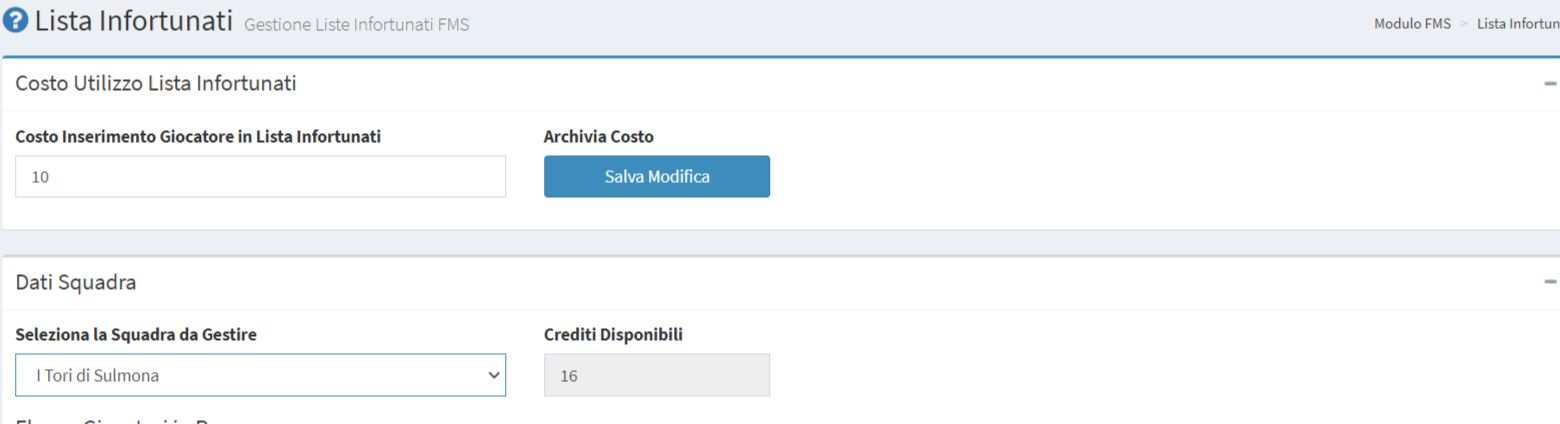This screenshot has width=1560, height=424.
Task: Click the Dati Squadra header text
Action: pos(76,283)
